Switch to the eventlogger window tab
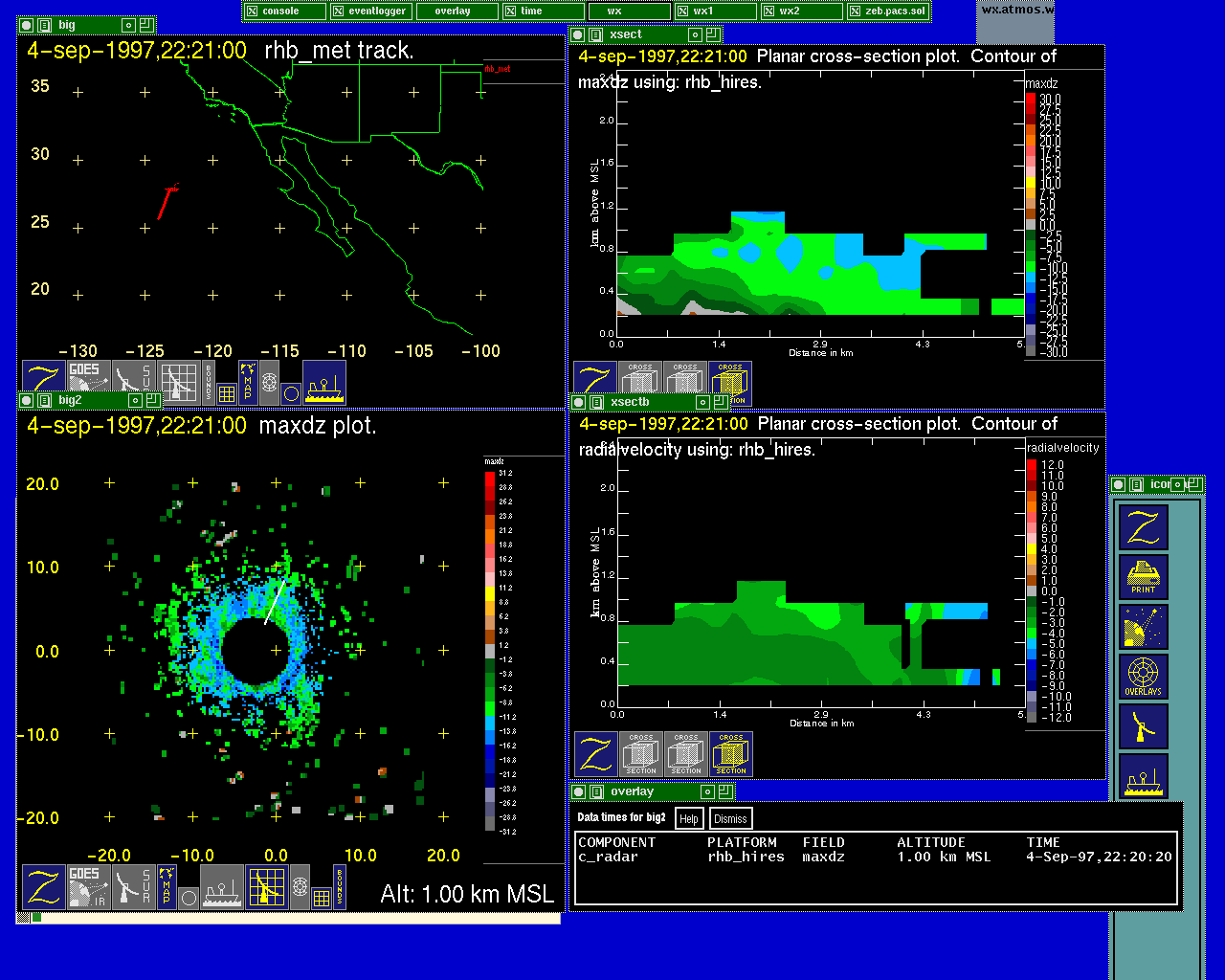The width and height of the screenshot is (1225, 980). tap(371, 11)
